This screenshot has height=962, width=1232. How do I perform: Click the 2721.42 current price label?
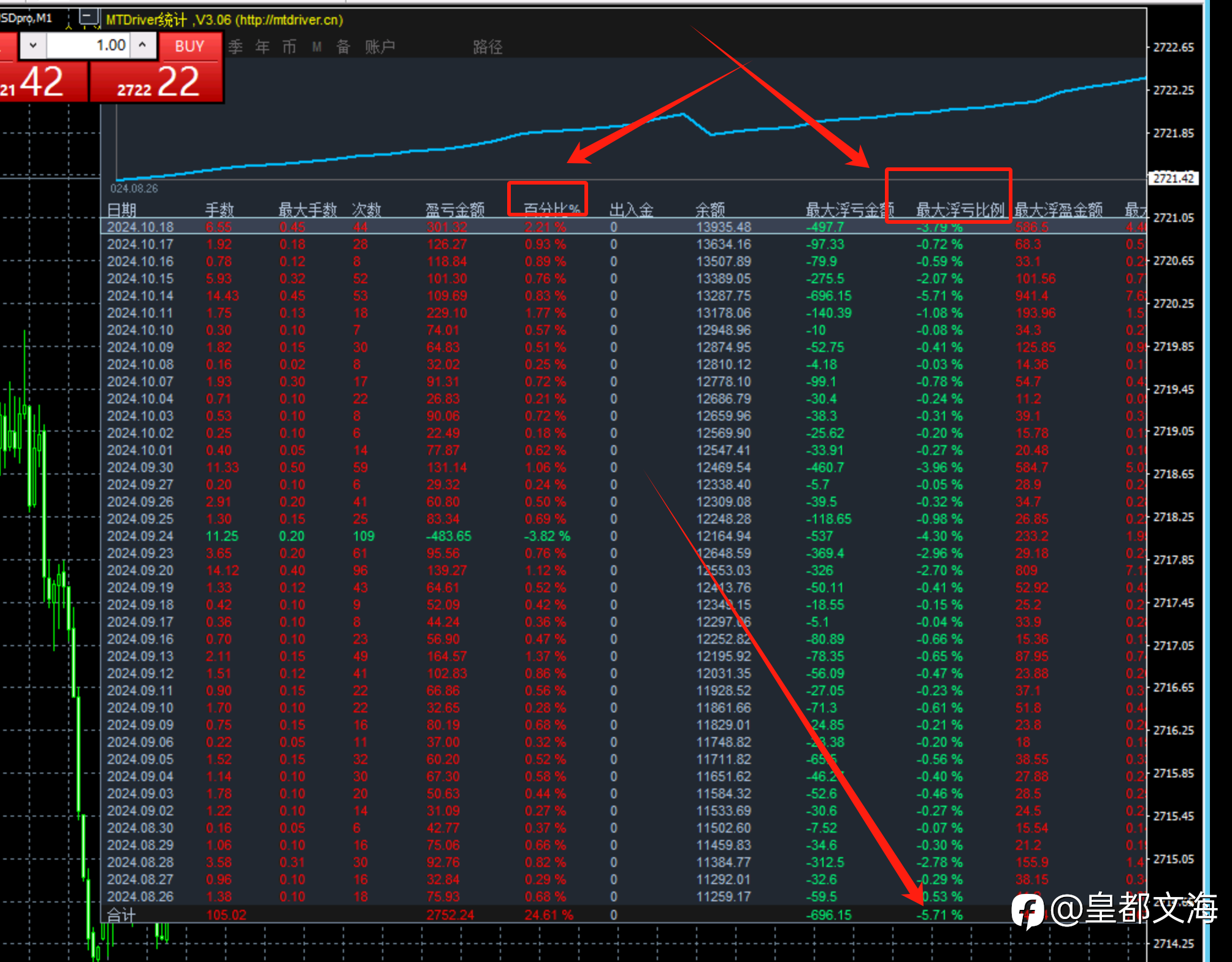1173,178
